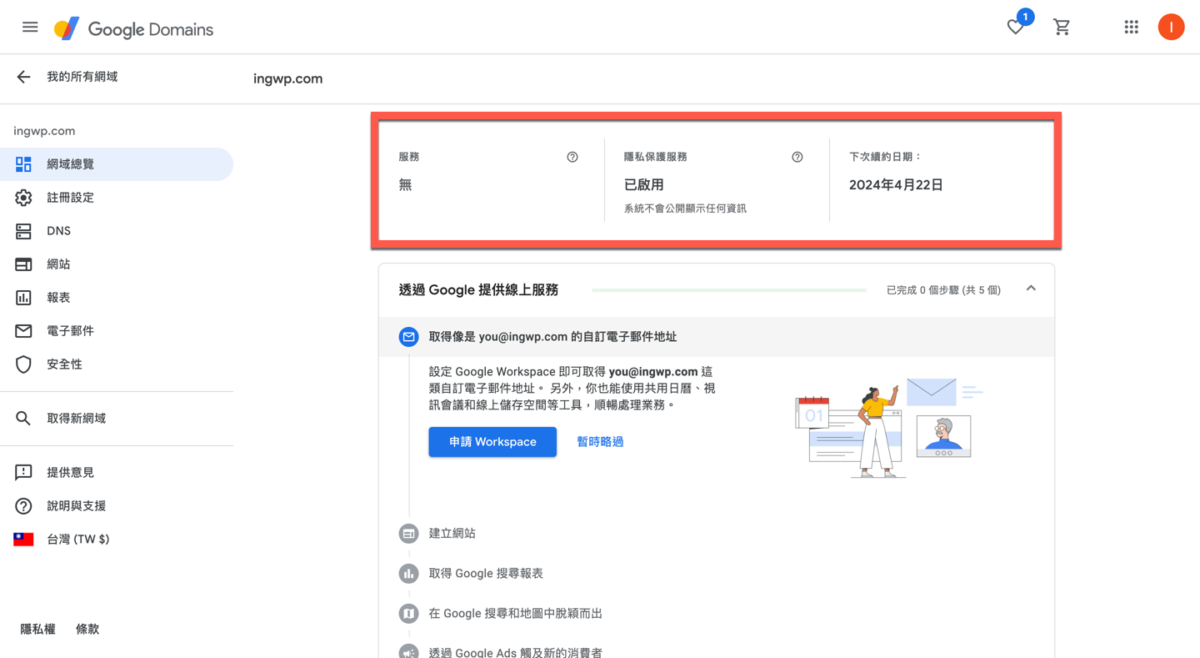Click the ingwp.com page title
Screen dimensions: 1200x658
pyautogui.click(x=288, y=78)
